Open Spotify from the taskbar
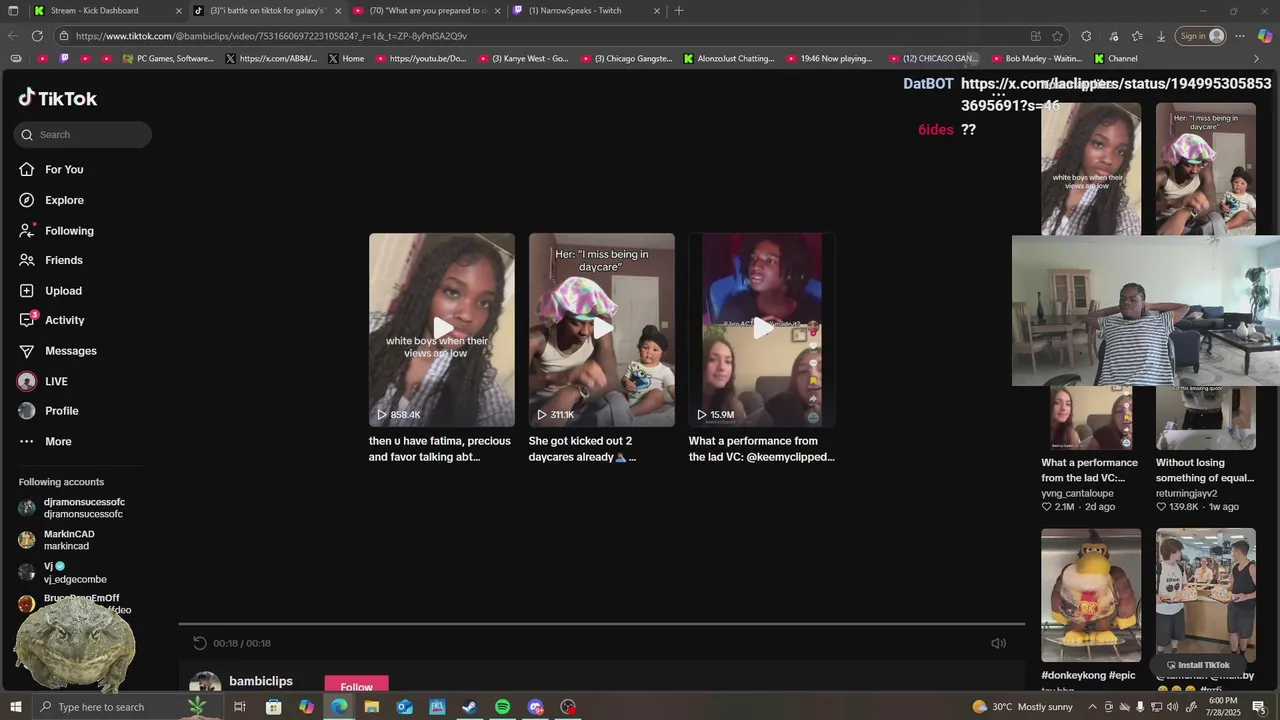Image resolution: width=1280 pixels, height=720 pixels. click(x=502, y=707)
